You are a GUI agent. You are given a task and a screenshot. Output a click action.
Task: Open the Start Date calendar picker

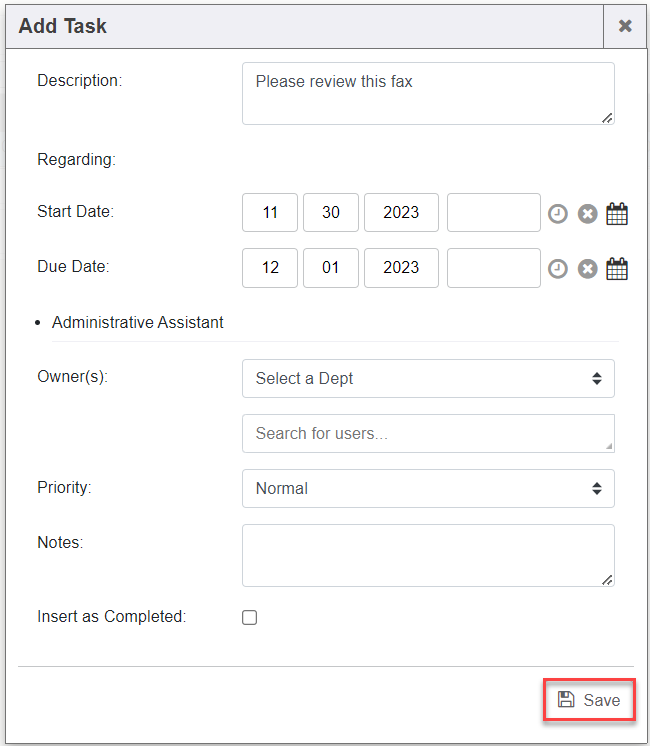(x=618, y=213)
